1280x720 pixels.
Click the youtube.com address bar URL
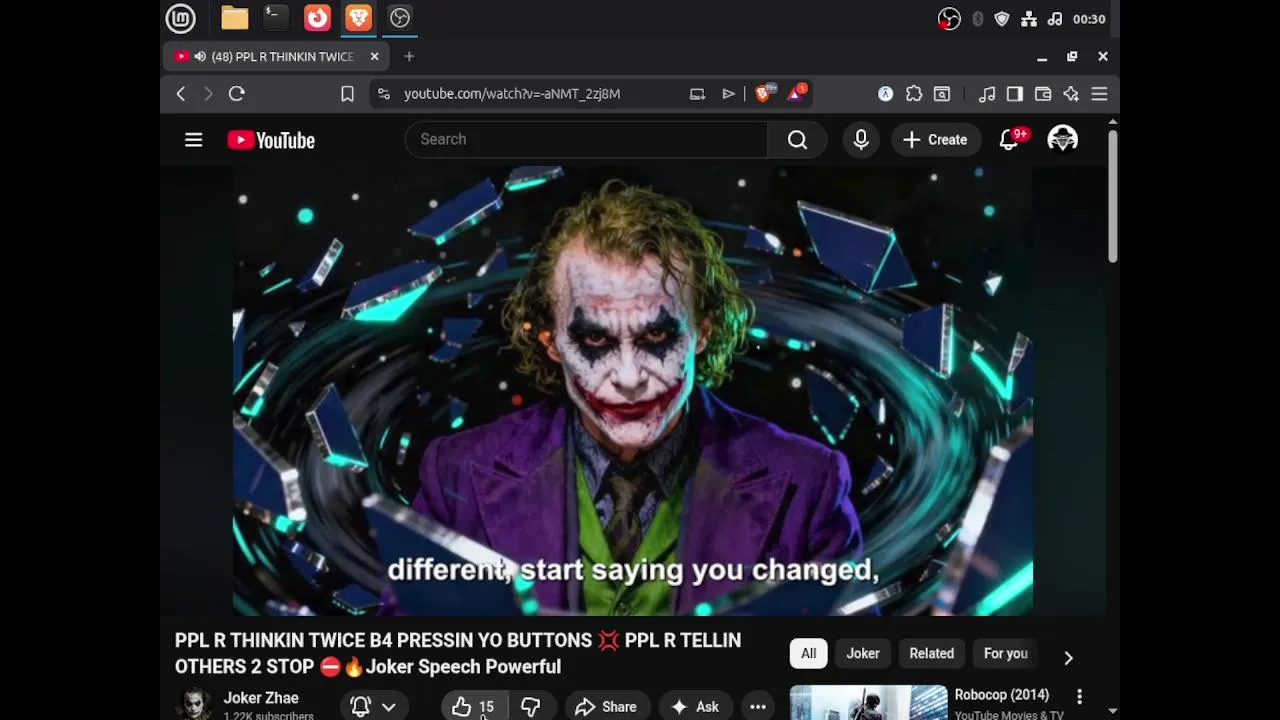point(512,94)
